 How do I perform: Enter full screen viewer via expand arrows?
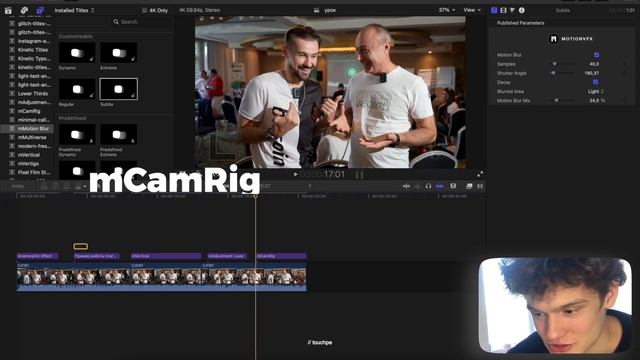pos(480,174)
